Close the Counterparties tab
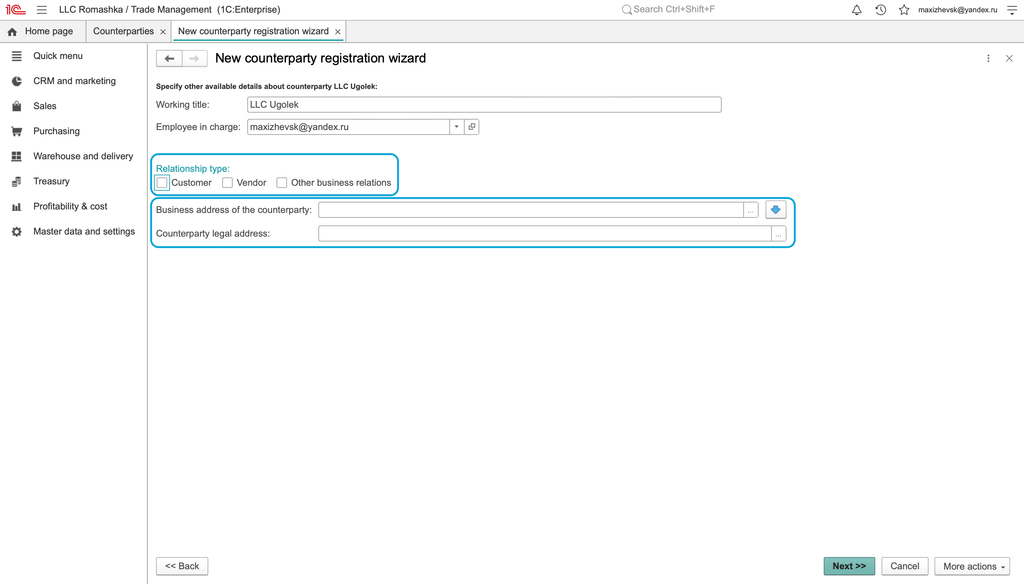 [x=163, y=31]
